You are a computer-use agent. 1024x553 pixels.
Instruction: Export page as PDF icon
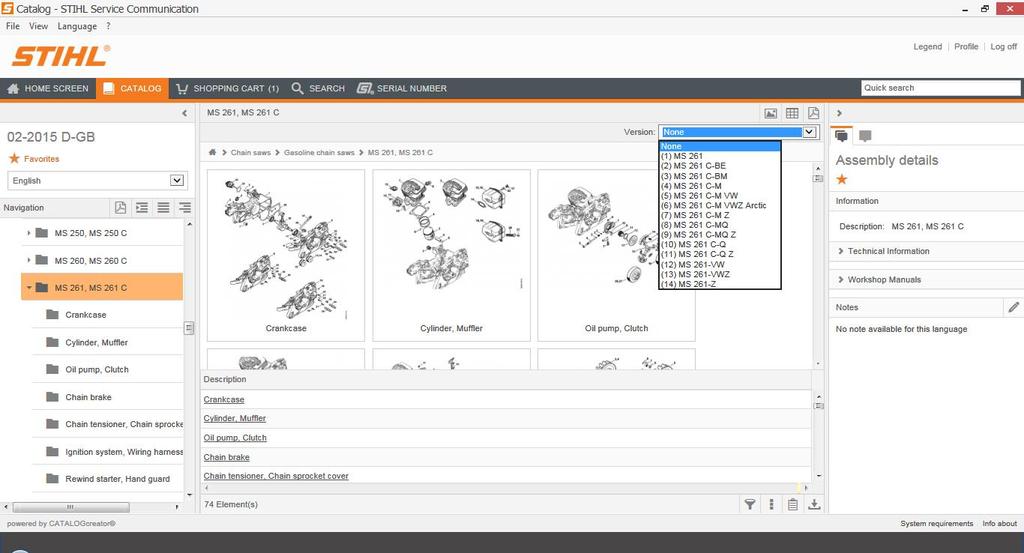click(813, 113)
